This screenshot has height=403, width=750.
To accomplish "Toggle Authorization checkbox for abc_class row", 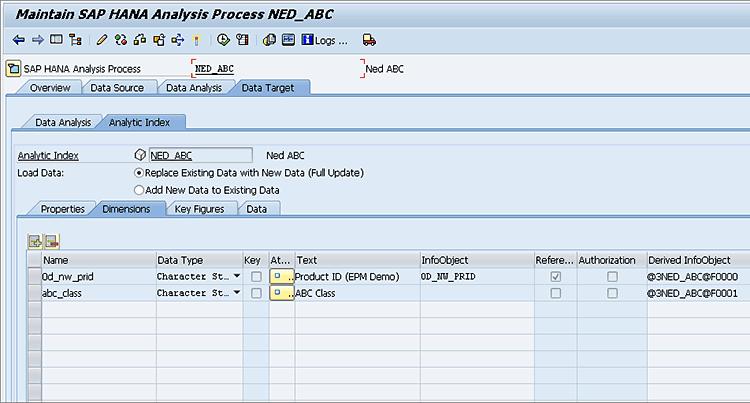I will pyautogui.click(x=612, y=293).
